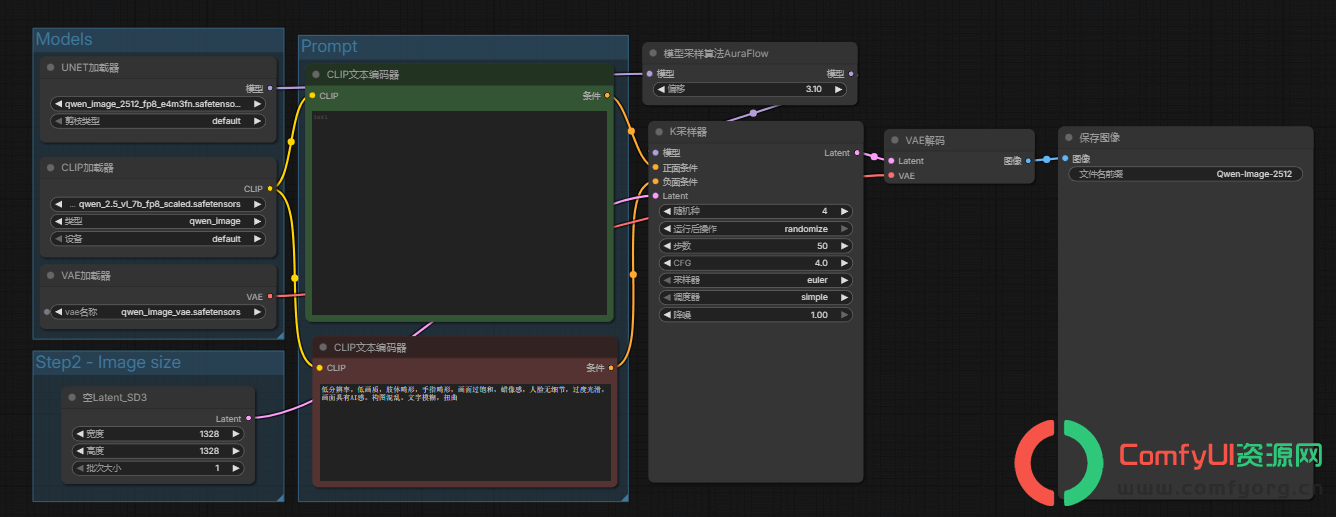This screenshot has height=517, width=1336.
Task: Click the 图像 input port on 保存图像
Action: 1065,158
